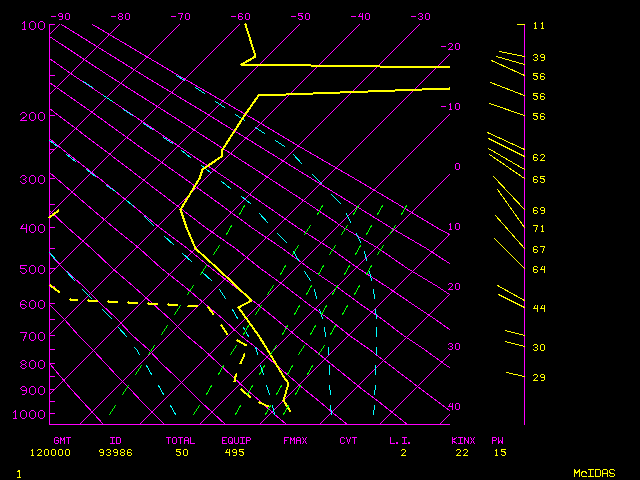Click the 700 pressure level label

33,337
